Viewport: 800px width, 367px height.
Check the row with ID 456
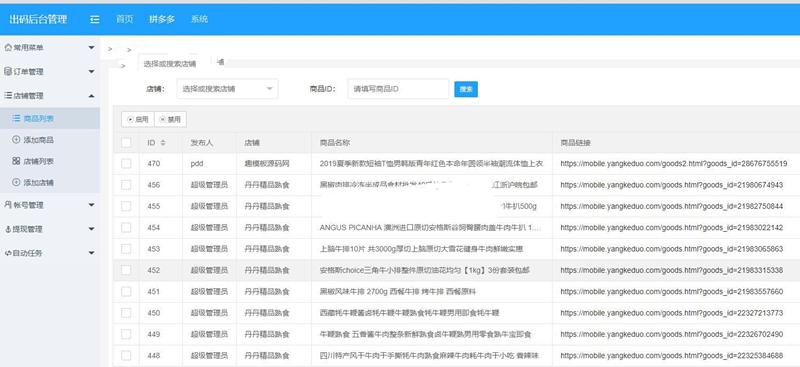[126, 185]
